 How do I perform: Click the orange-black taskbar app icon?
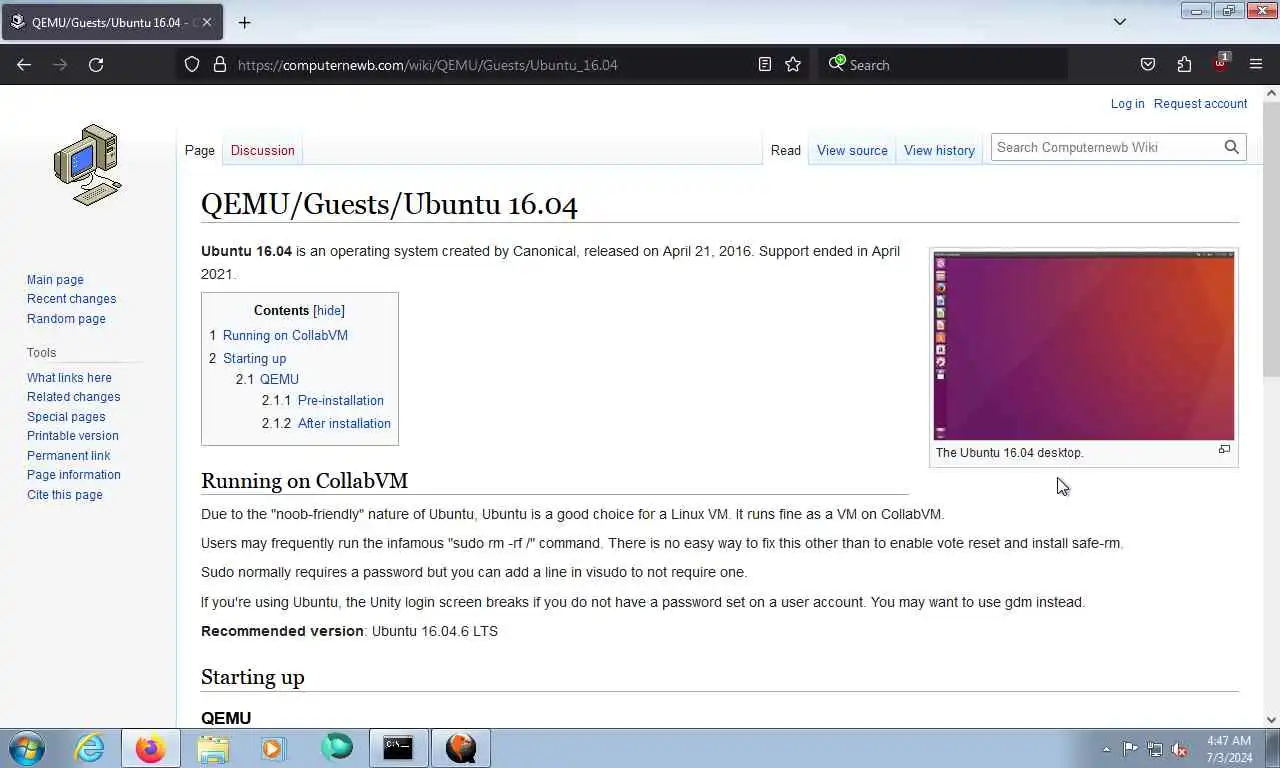coord(461,748)
